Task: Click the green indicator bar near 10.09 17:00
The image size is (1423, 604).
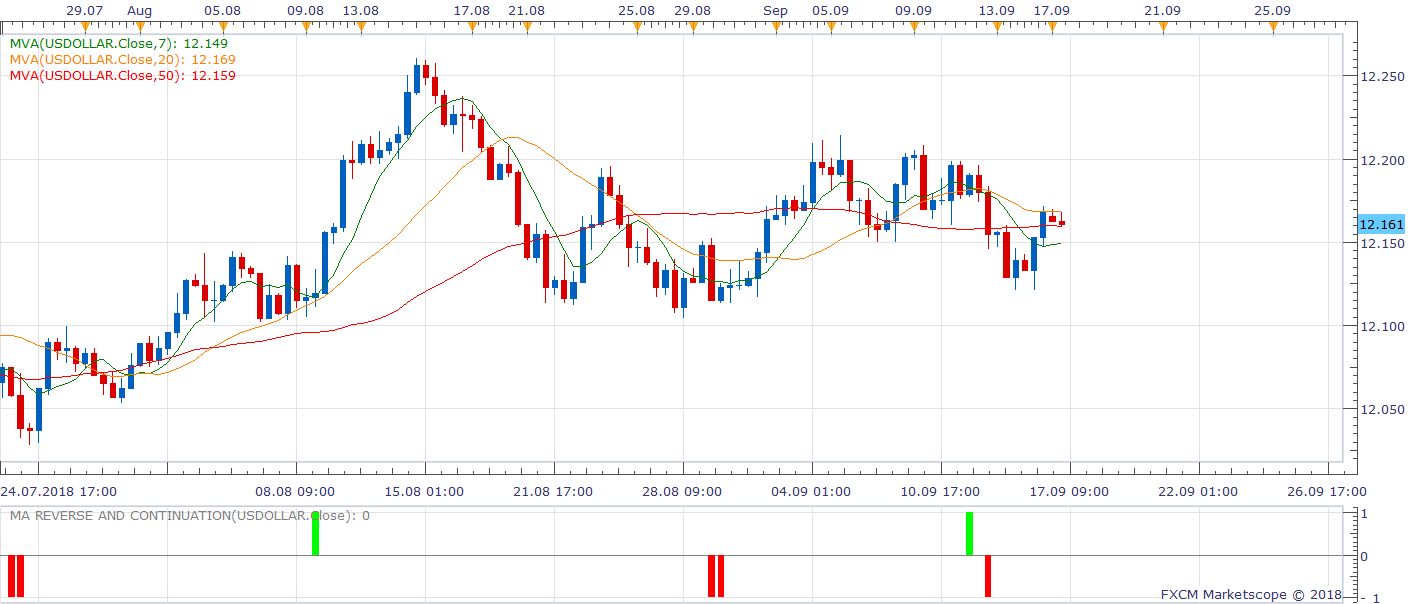Action: [969, 534]
